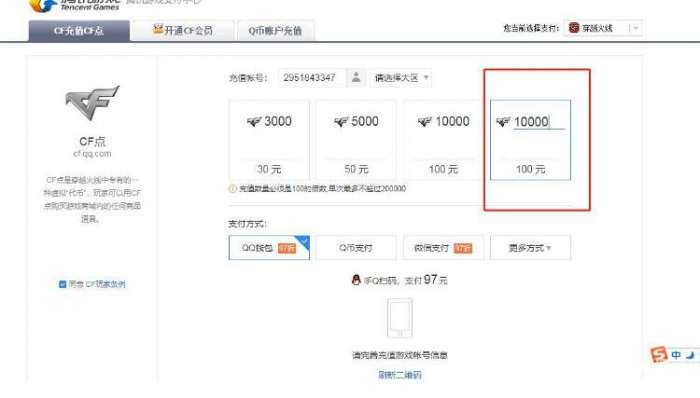The image size is (700, 398).
Task: Click the CF icon in the 5000 option
Action: click(x=341, y=121)
